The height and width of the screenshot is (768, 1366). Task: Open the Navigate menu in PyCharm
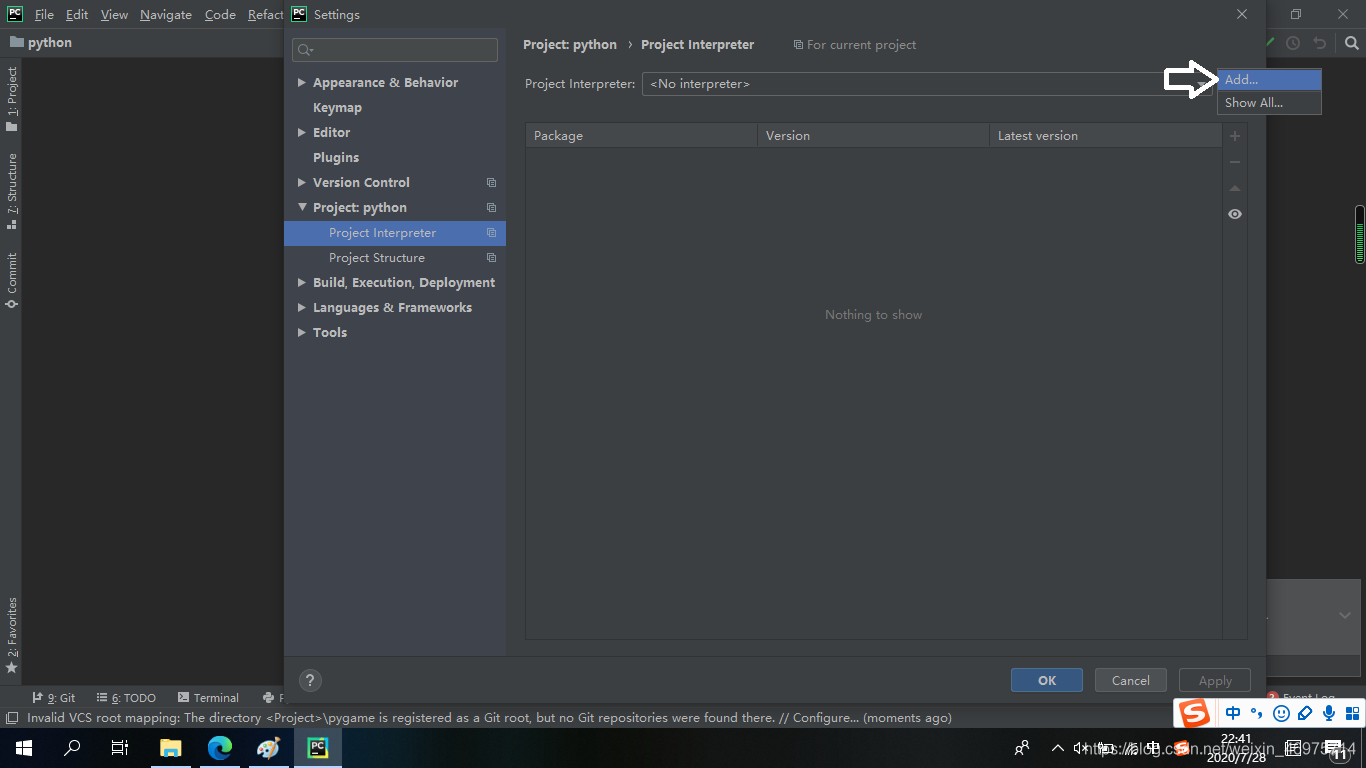tap(166, 14)
